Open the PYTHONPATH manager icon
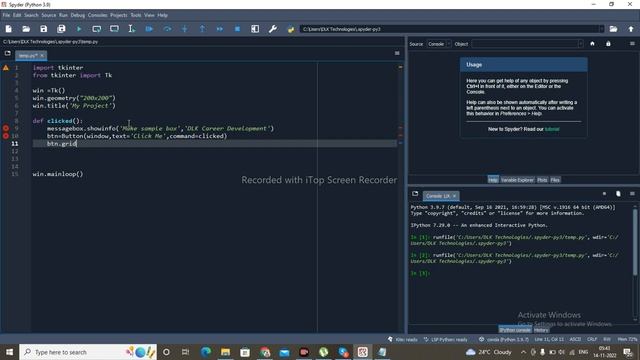This screenshot has height=360, width=640. [x=291, y=29]
